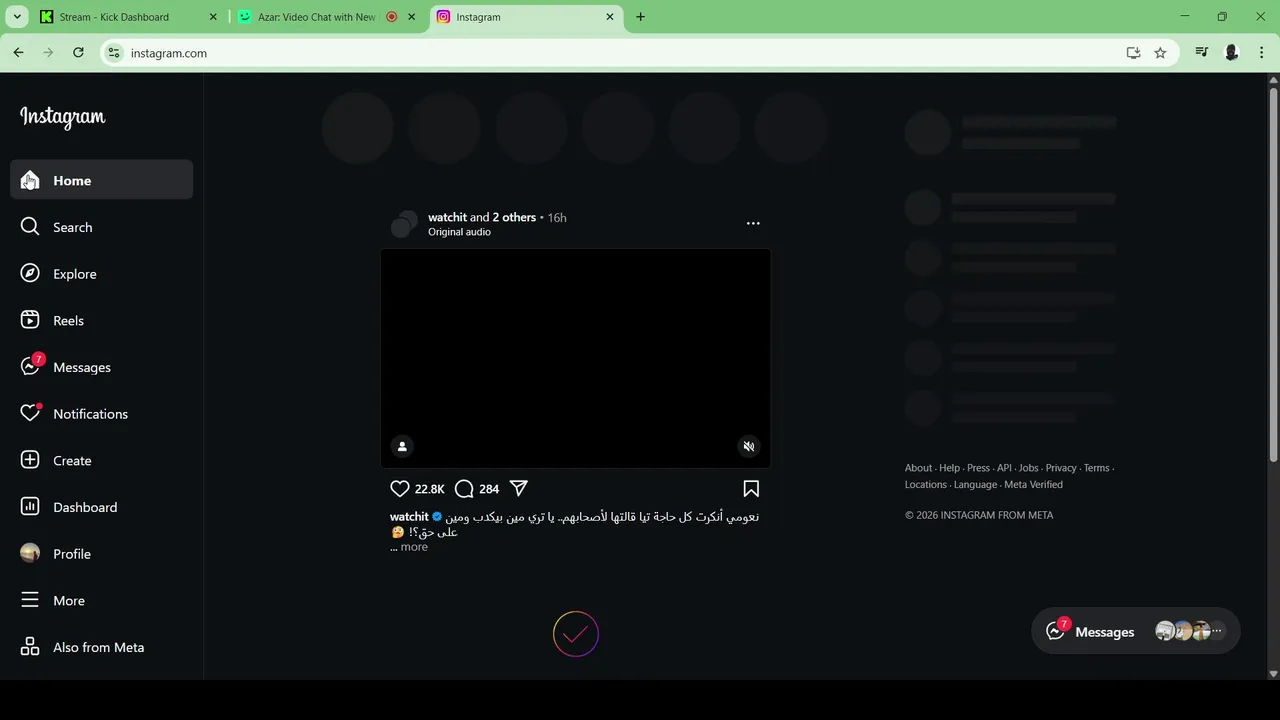Click the Create plus icon
The image size is (1280, 720).
(x=30, y=460)
